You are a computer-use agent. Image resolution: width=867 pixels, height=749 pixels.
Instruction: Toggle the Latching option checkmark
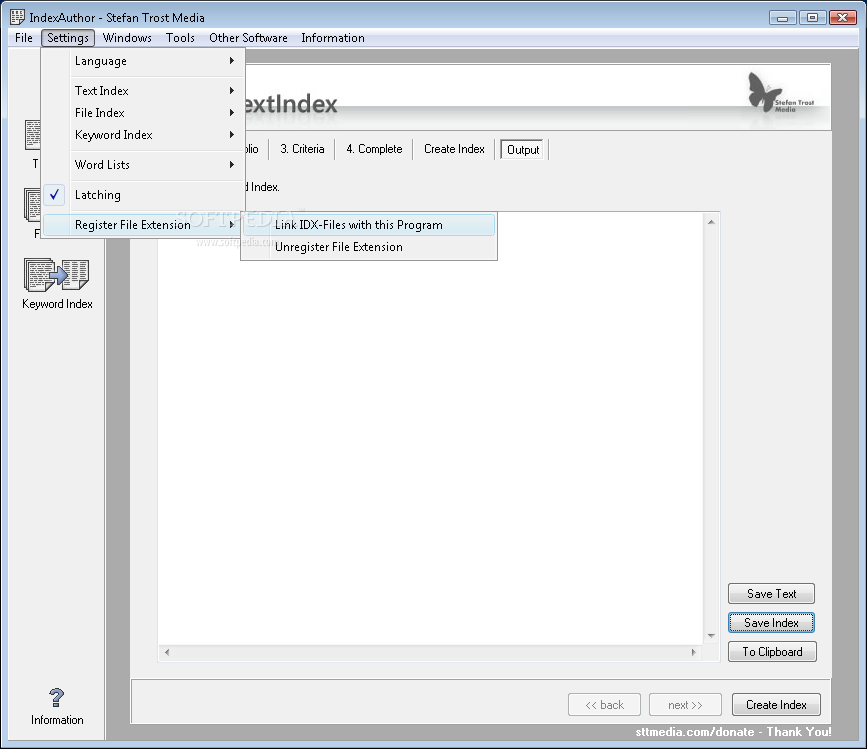pyautogui.click(x=54, y=195)
